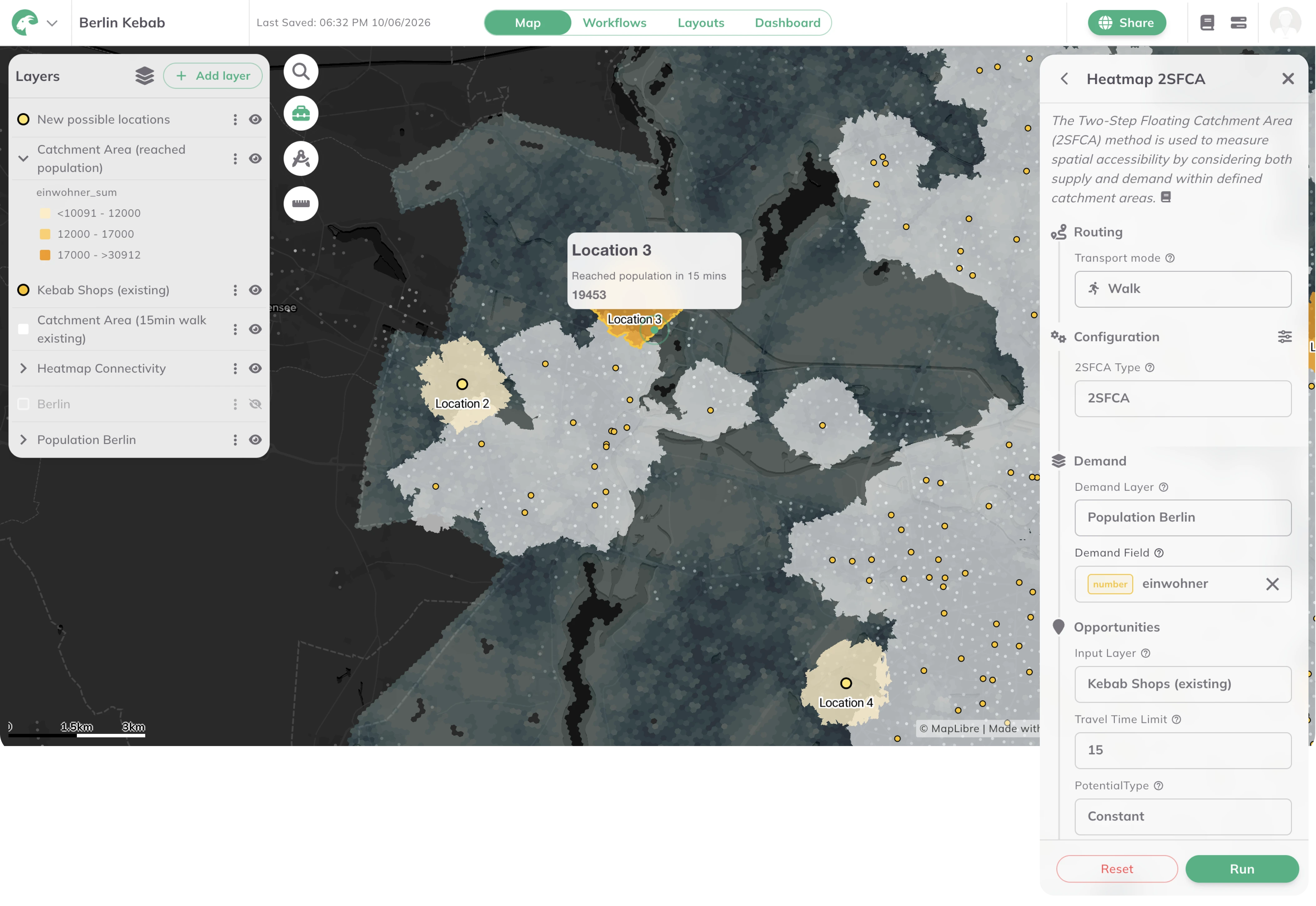Show help for Travel Time Limit
Viewport: 1316px width, 906px height.
[x=1176, y=720]
